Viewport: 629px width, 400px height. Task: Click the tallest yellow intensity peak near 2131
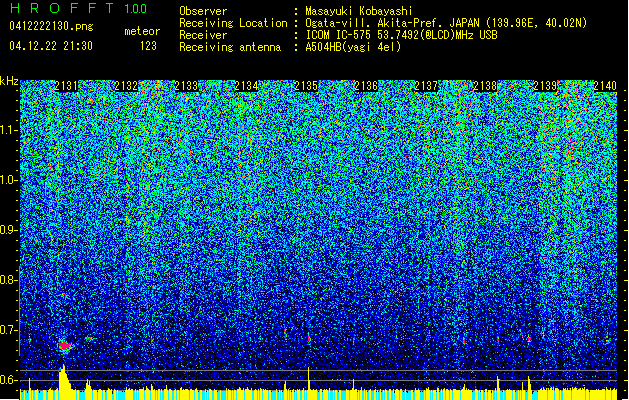point(64,377)
